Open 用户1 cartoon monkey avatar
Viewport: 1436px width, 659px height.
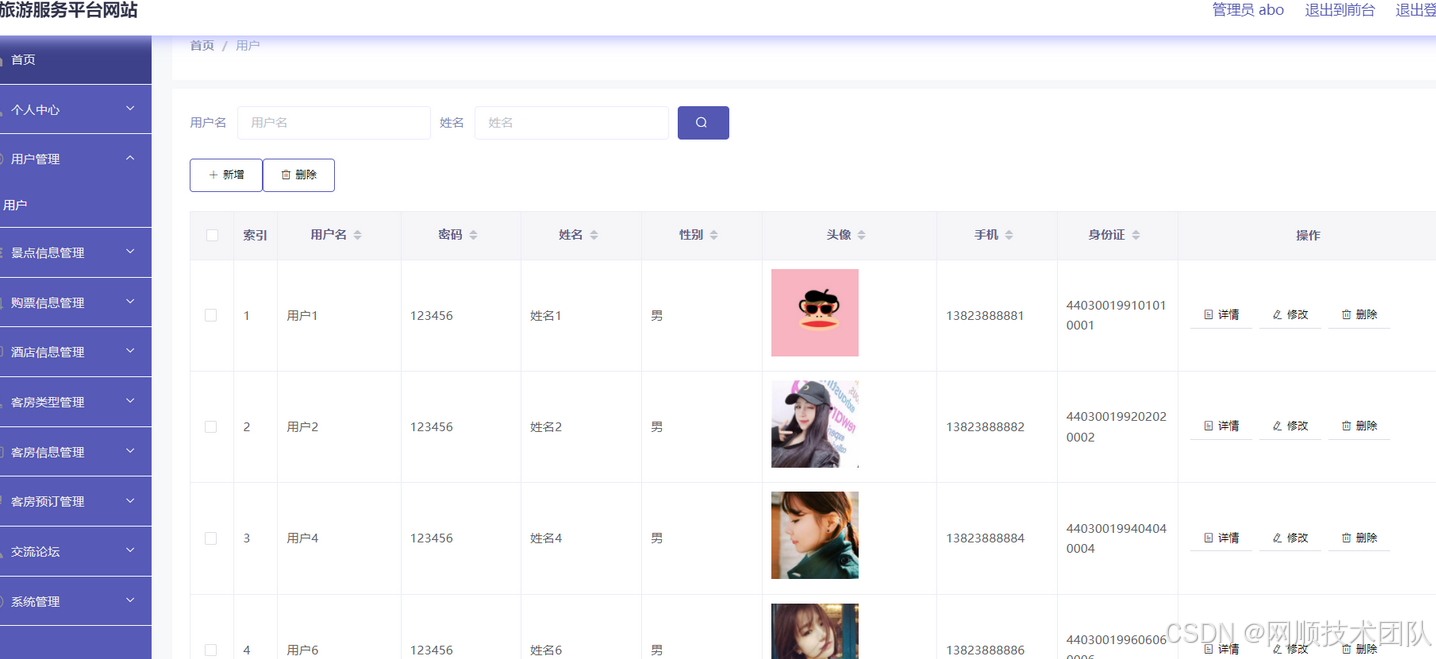(815, 313)
